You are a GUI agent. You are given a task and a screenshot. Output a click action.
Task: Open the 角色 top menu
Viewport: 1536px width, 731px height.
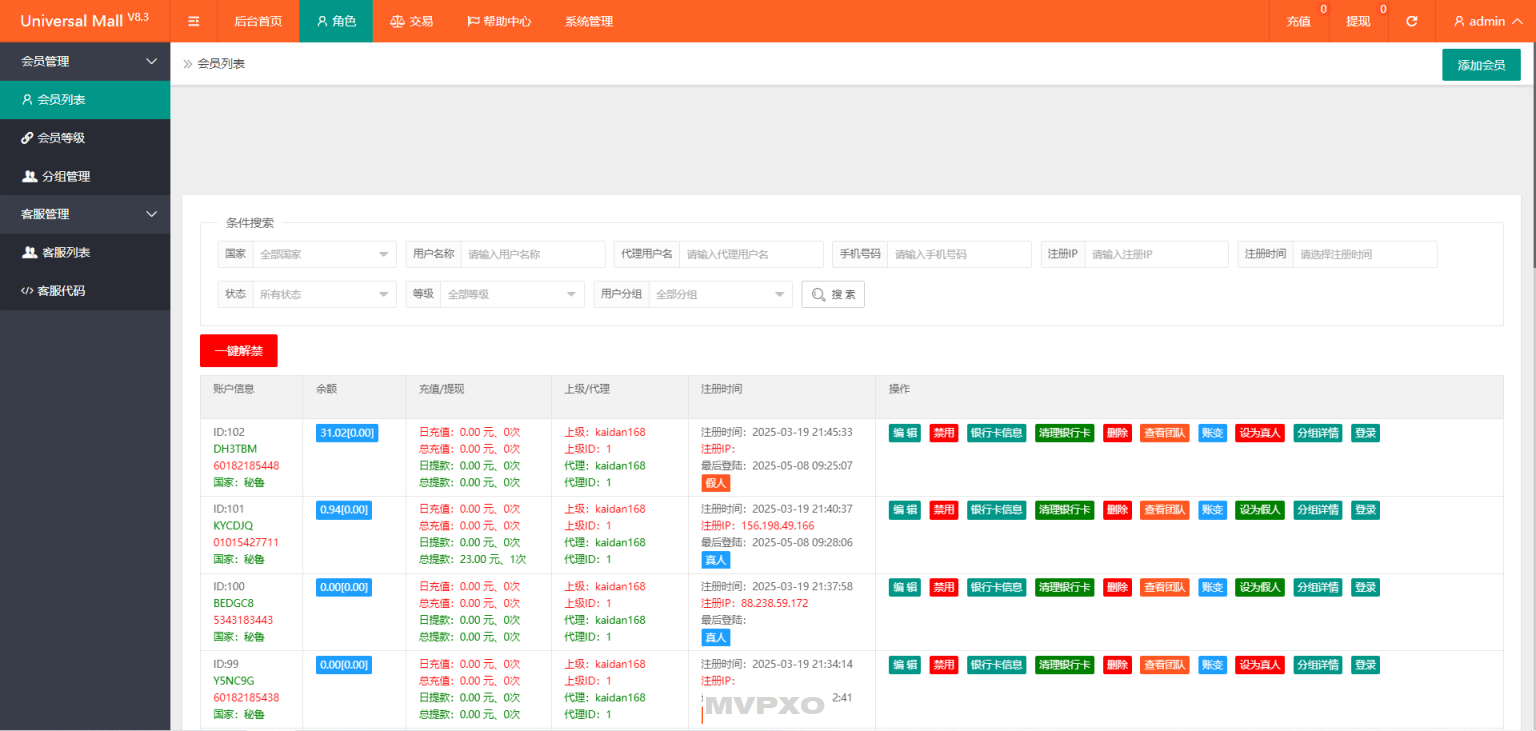[336, 21]
